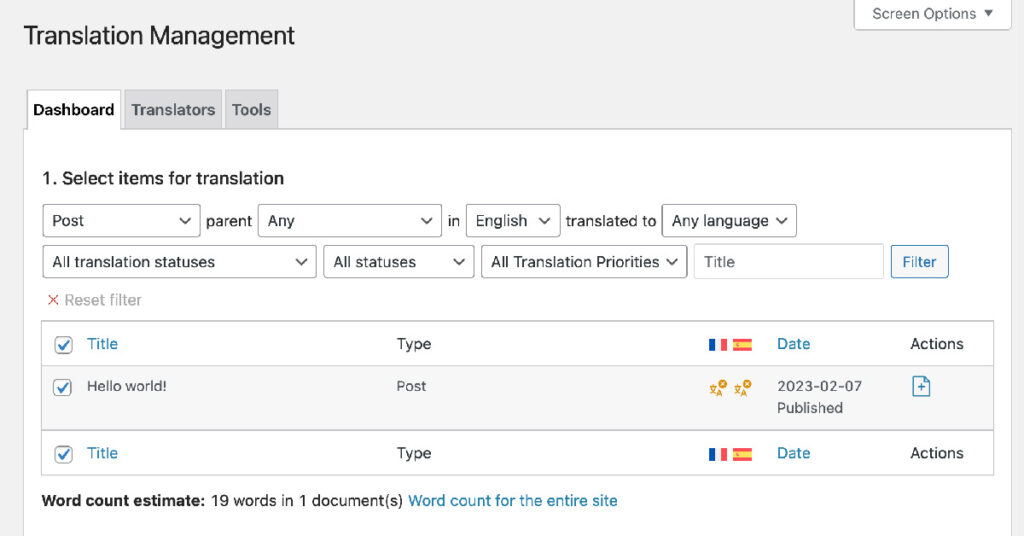Switch to the Tools tab

[251, 110]
